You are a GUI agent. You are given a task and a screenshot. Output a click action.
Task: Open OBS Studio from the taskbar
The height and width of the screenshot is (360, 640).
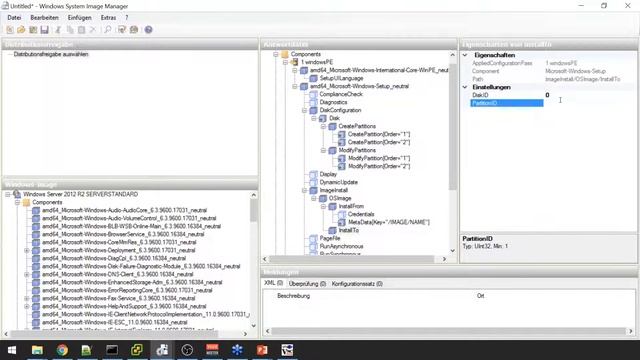click(187, 350)
